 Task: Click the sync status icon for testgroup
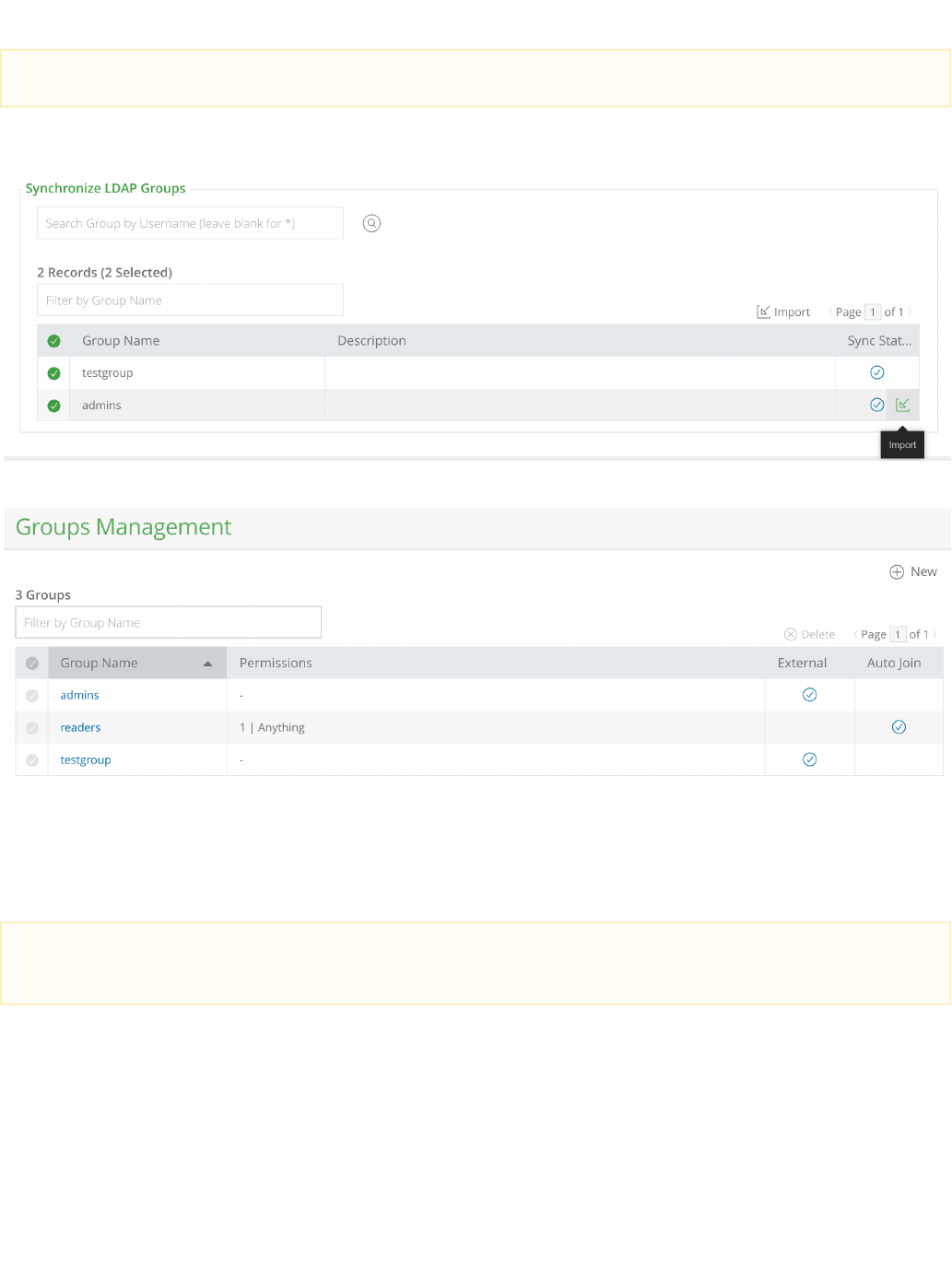[877, 372]
